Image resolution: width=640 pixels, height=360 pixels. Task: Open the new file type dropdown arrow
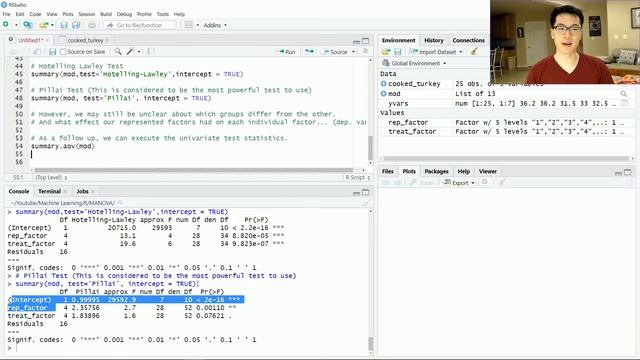pos(16,25)
